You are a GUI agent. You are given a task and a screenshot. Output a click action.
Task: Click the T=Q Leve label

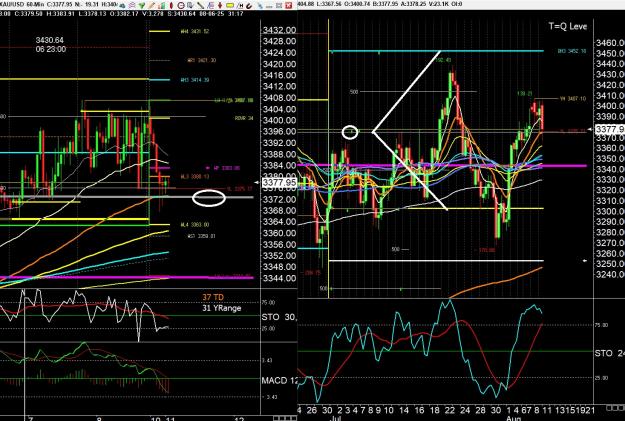point(568,26)
